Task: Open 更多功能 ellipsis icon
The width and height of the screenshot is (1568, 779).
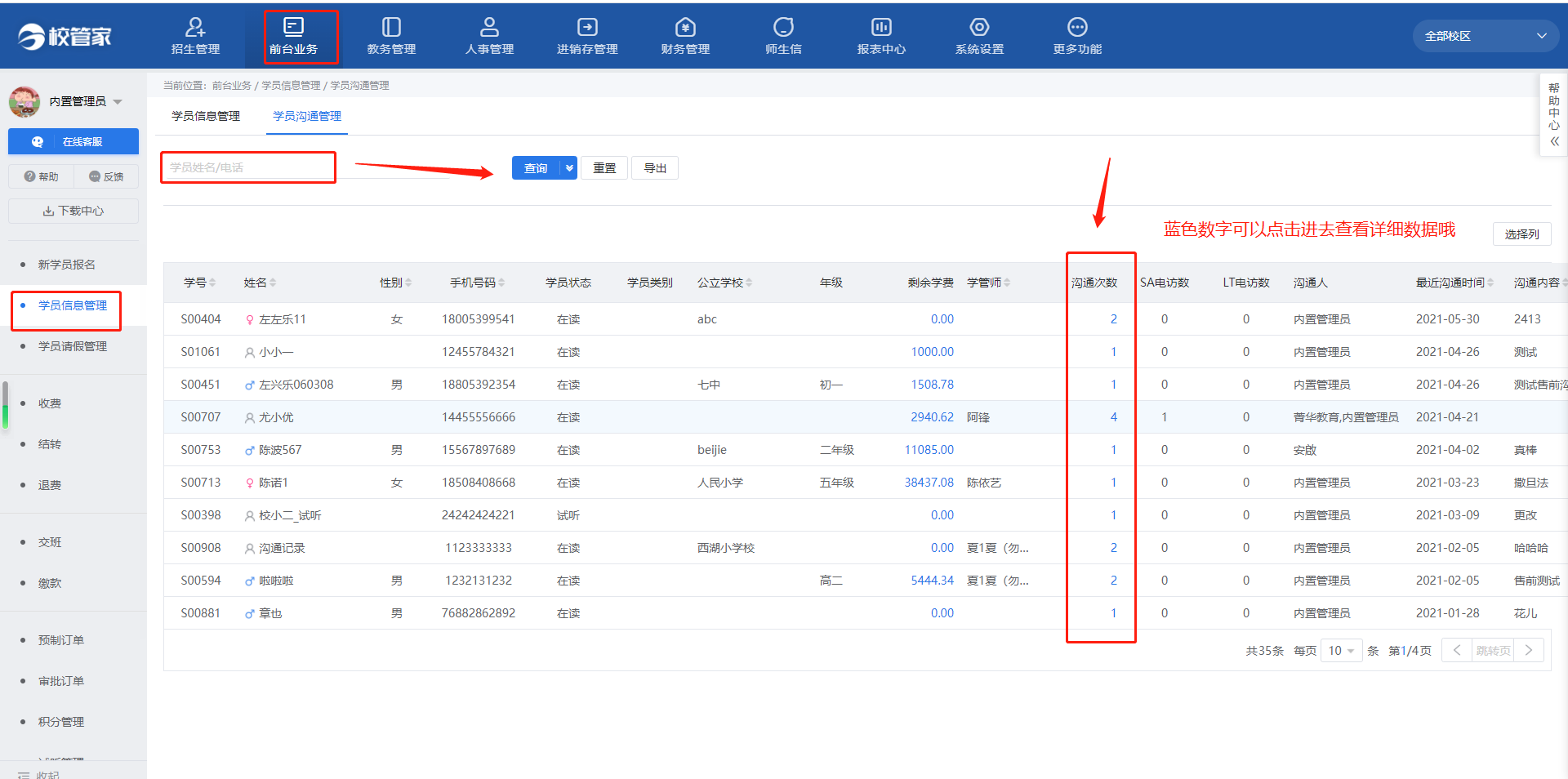Action: click(x=1077, y=27)
